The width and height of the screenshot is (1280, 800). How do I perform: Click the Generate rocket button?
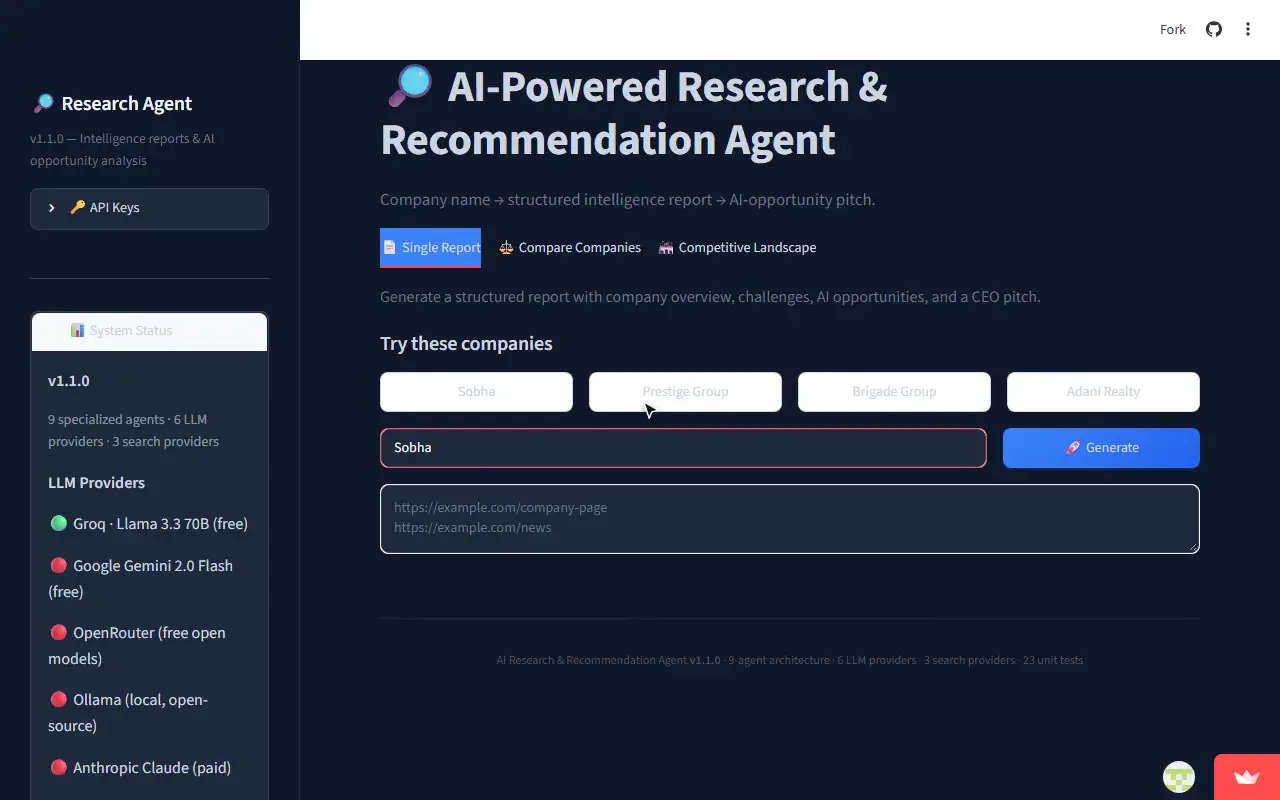(x=1101, y=447)
